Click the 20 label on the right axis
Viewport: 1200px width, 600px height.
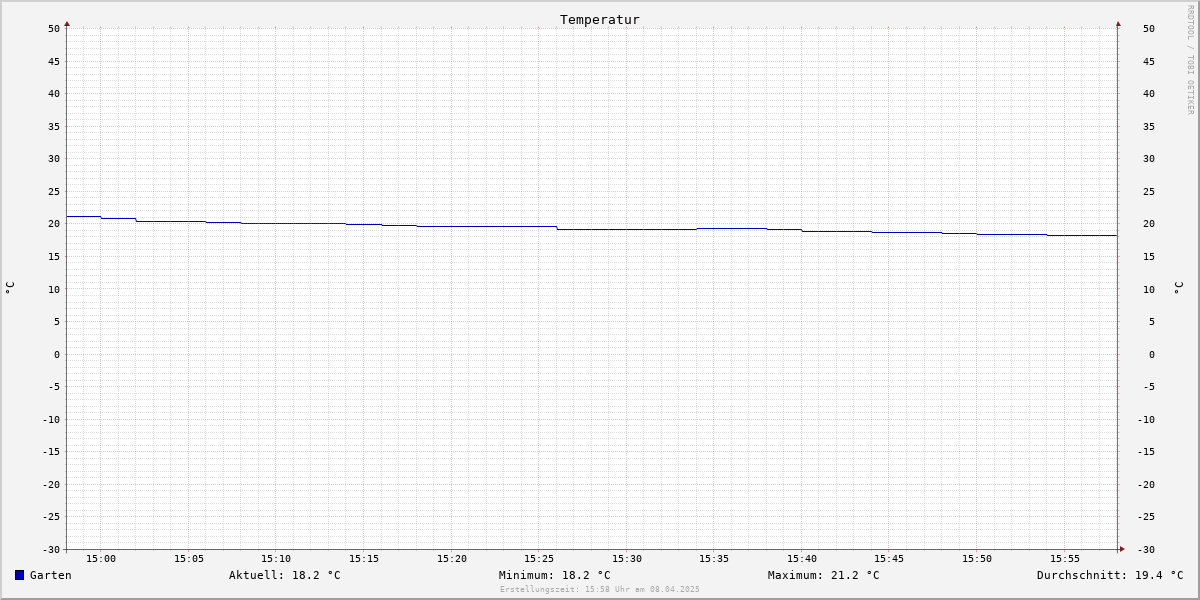click(x=1149, y=224)
